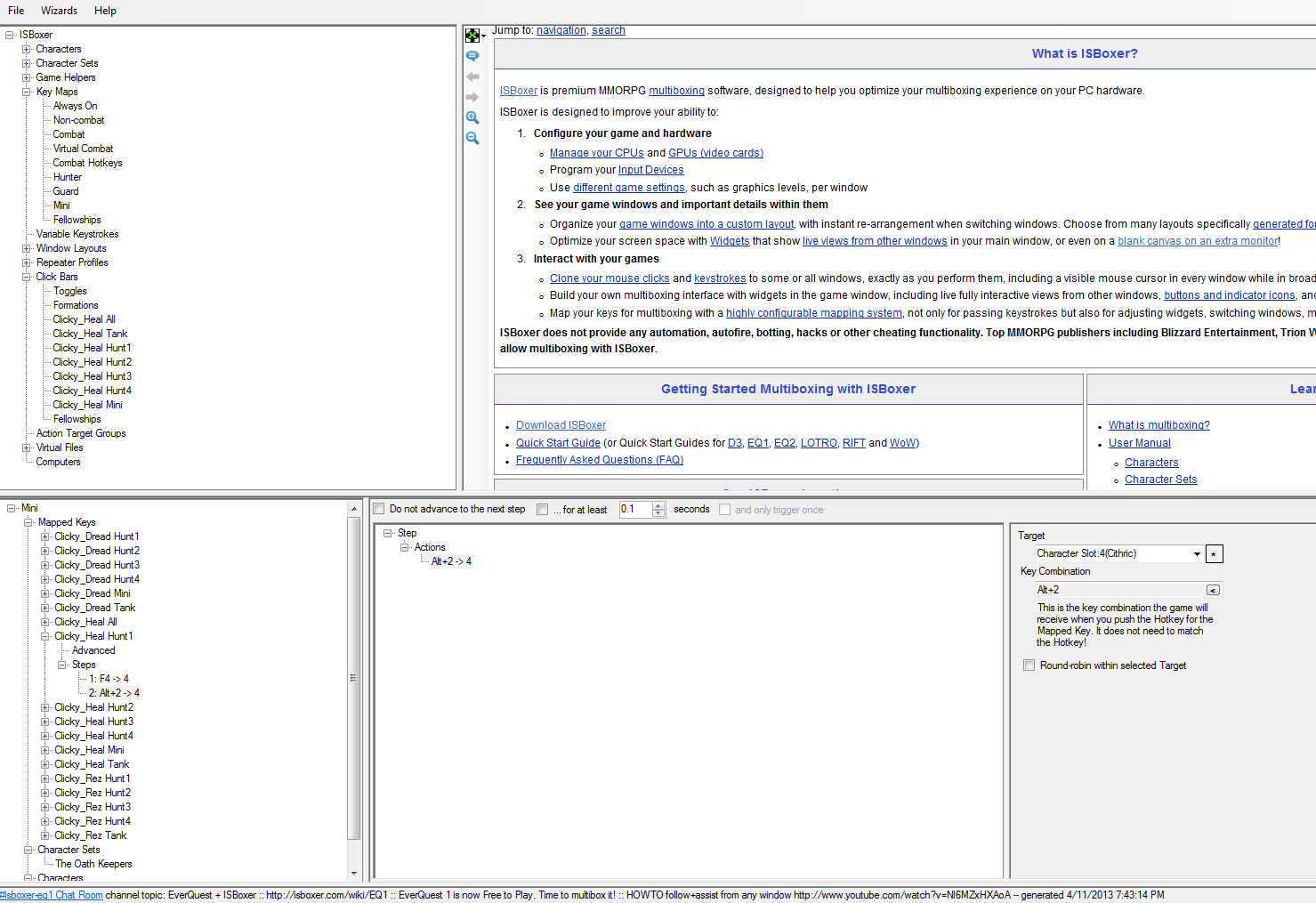Open the File menu
This screenshot has width=1316, height=903.
[x=16, y=11]
